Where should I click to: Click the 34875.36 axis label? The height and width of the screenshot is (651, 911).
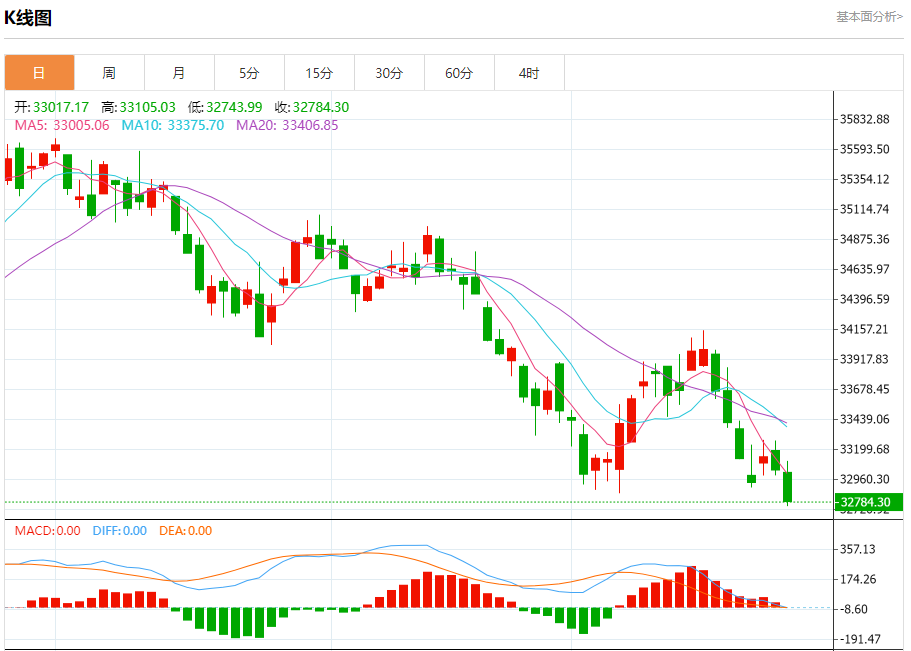[865, 239]
